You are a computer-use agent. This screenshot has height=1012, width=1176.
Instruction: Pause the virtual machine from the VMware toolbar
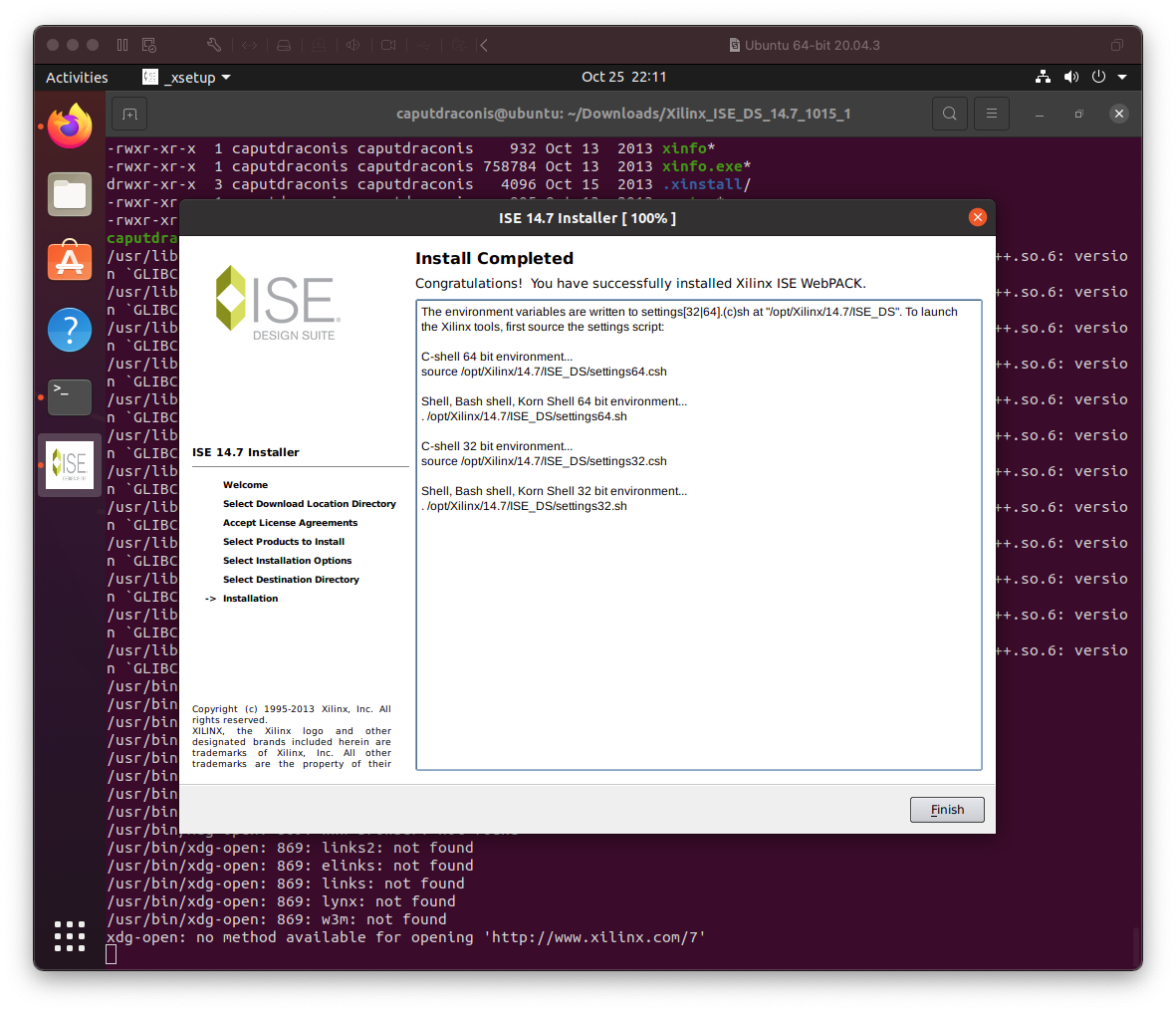[122, 45]
